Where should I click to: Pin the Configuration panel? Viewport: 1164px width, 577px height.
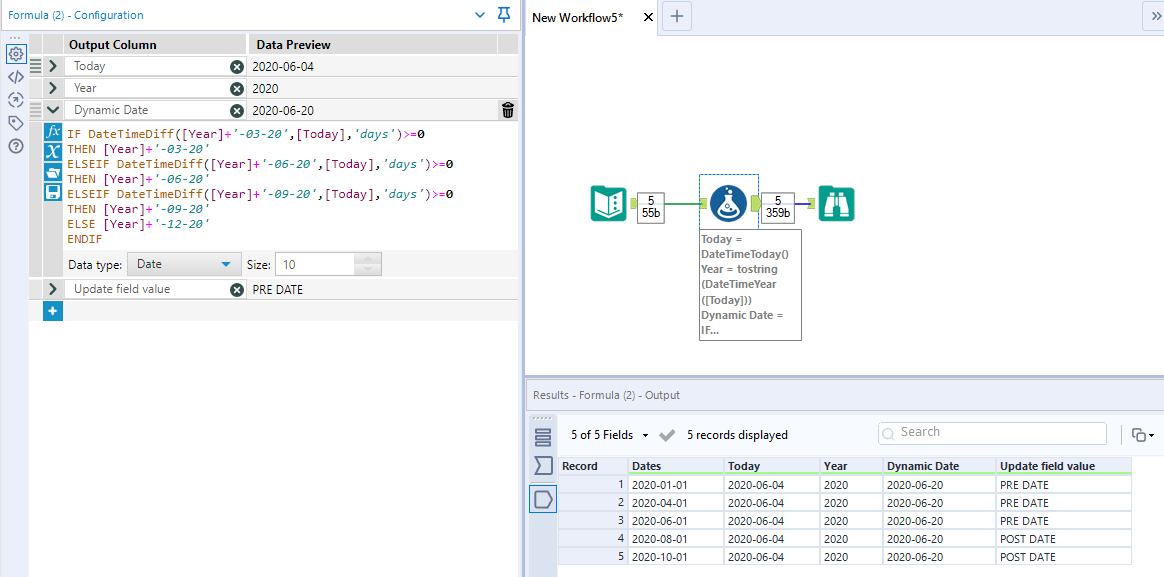504,15
